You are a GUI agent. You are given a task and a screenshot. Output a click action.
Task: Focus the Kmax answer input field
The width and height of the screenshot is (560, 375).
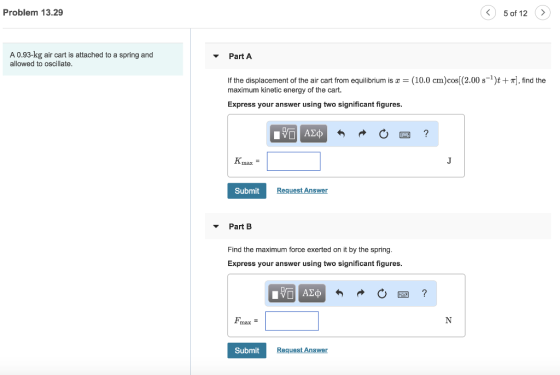tap(294, 161)
